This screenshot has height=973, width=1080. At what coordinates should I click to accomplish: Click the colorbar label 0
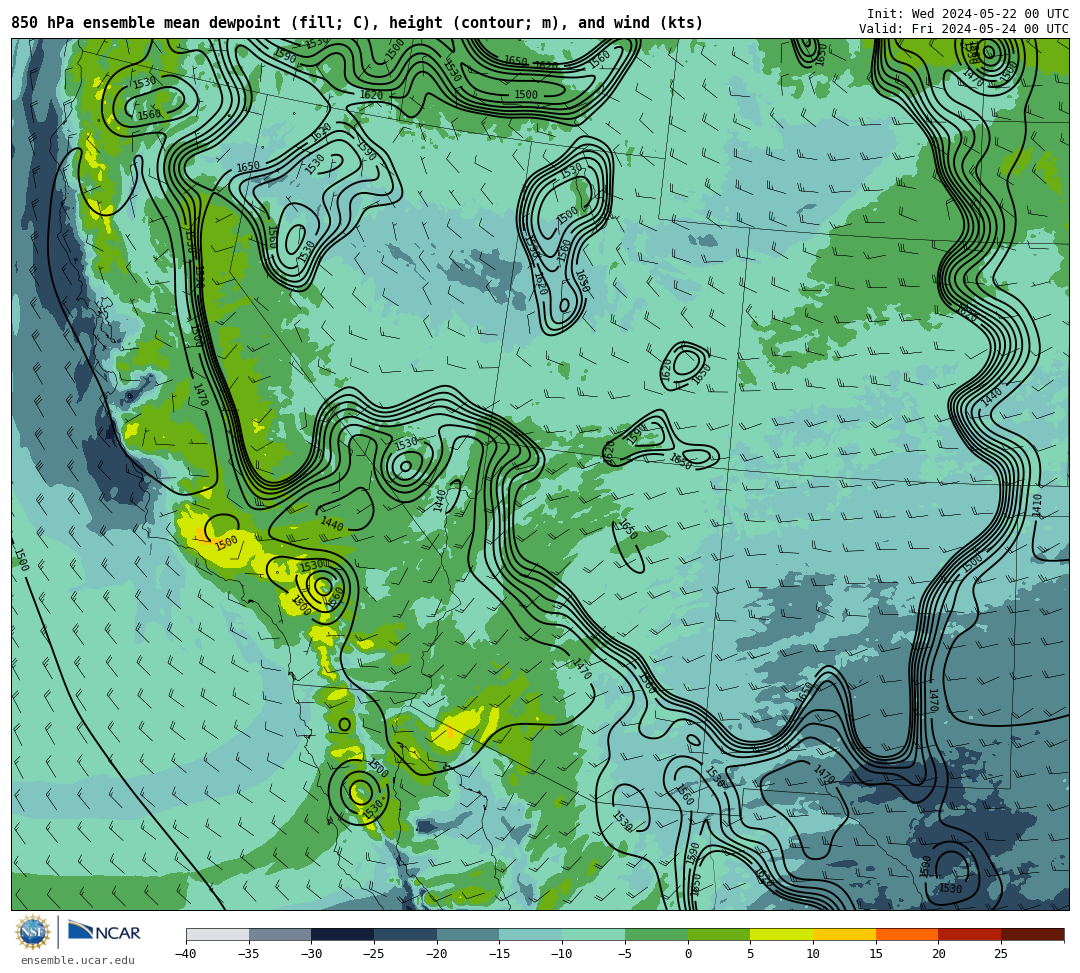[688, 954]
